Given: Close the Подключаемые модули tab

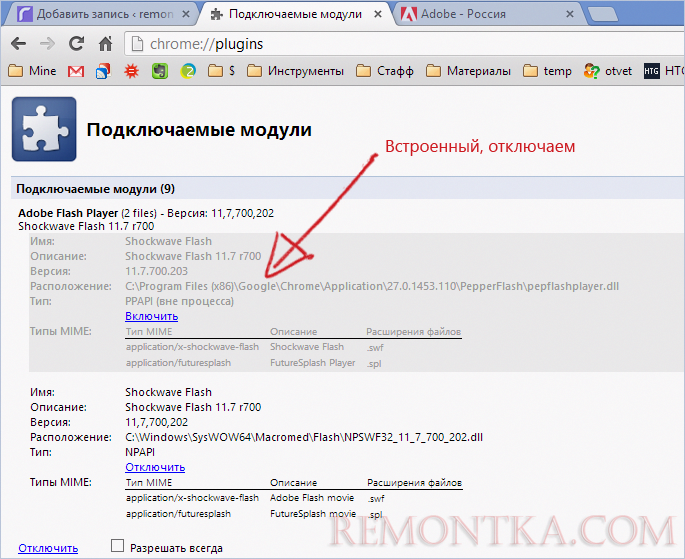Looking at the screenshot, I should point(378,14).
